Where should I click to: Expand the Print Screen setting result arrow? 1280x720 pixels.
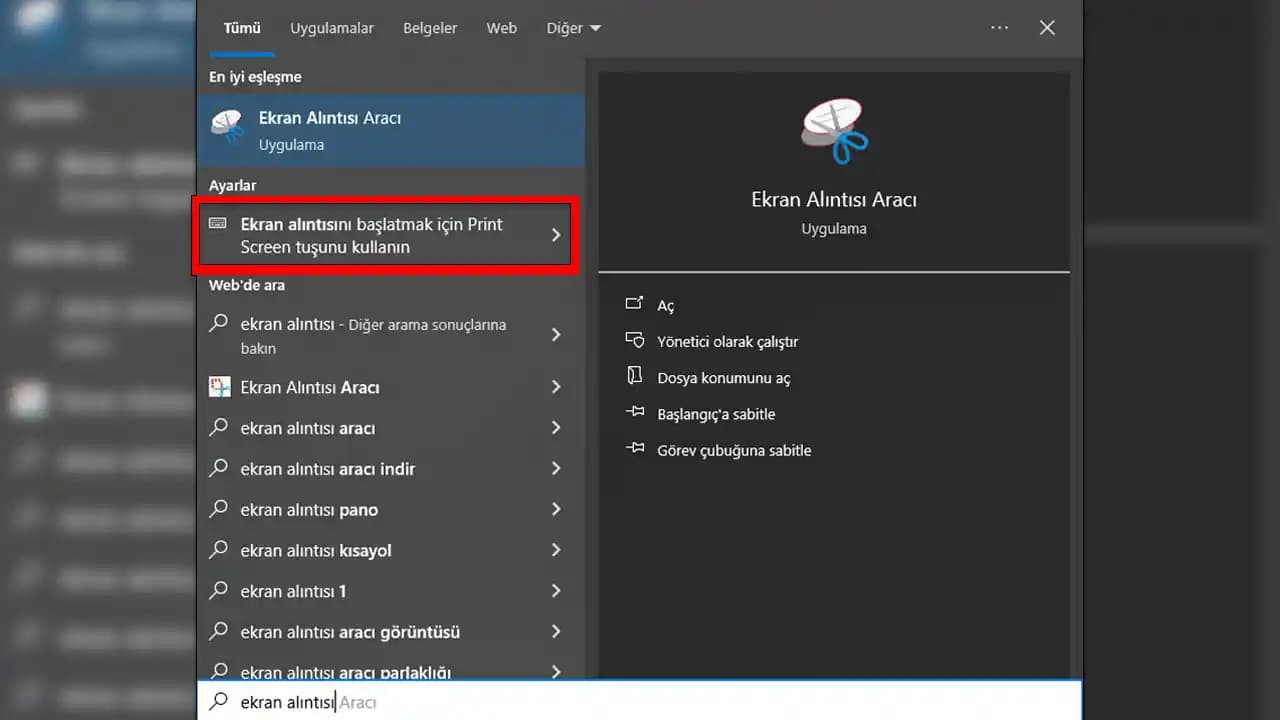pyautogui.click(x=556, y=235)
